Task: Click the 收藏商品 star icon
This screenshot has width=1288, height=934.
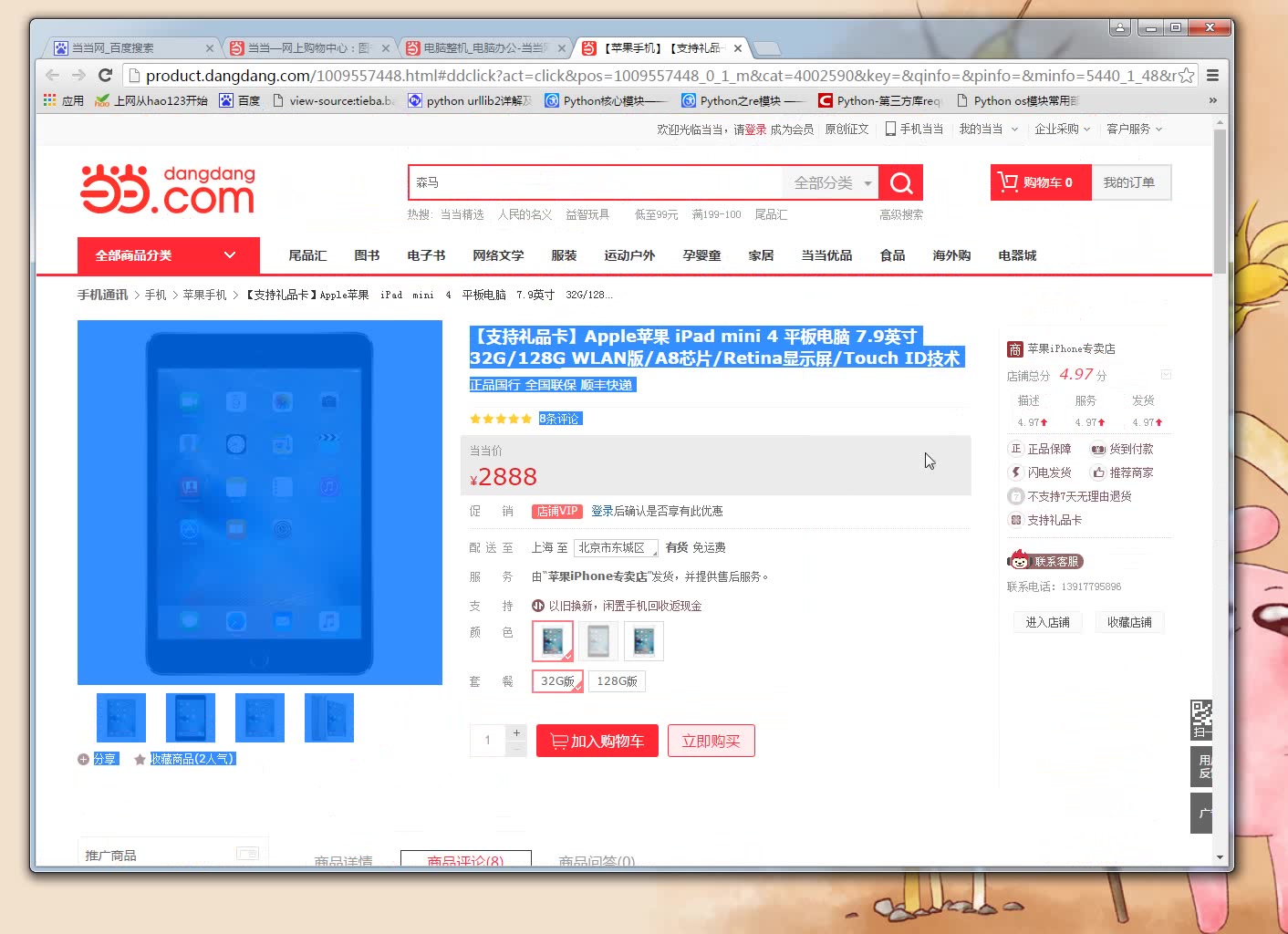Action: (140, 759)
